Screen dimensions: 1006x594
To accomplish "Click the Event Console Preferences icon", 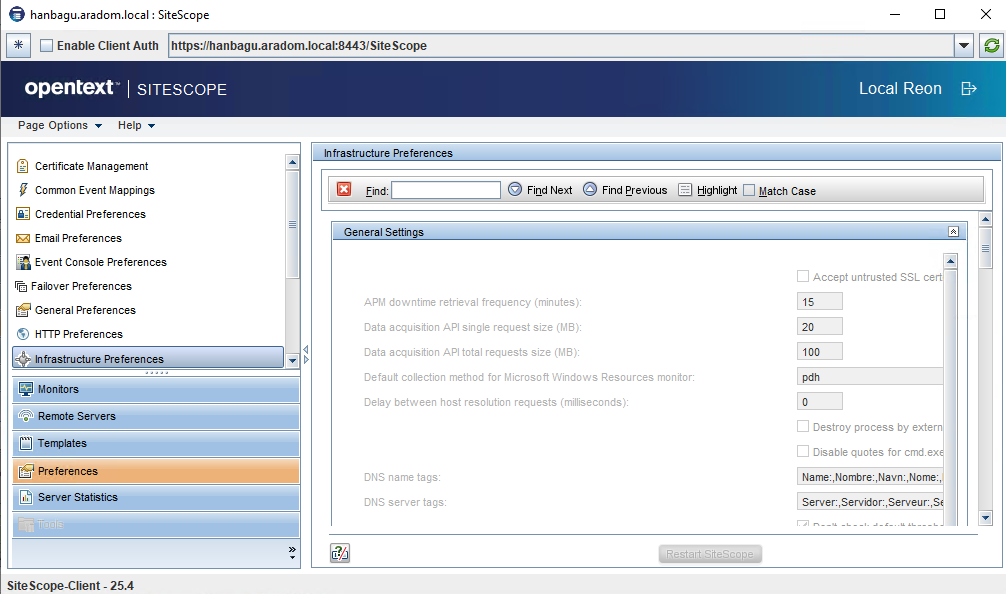I will point(23,262).
